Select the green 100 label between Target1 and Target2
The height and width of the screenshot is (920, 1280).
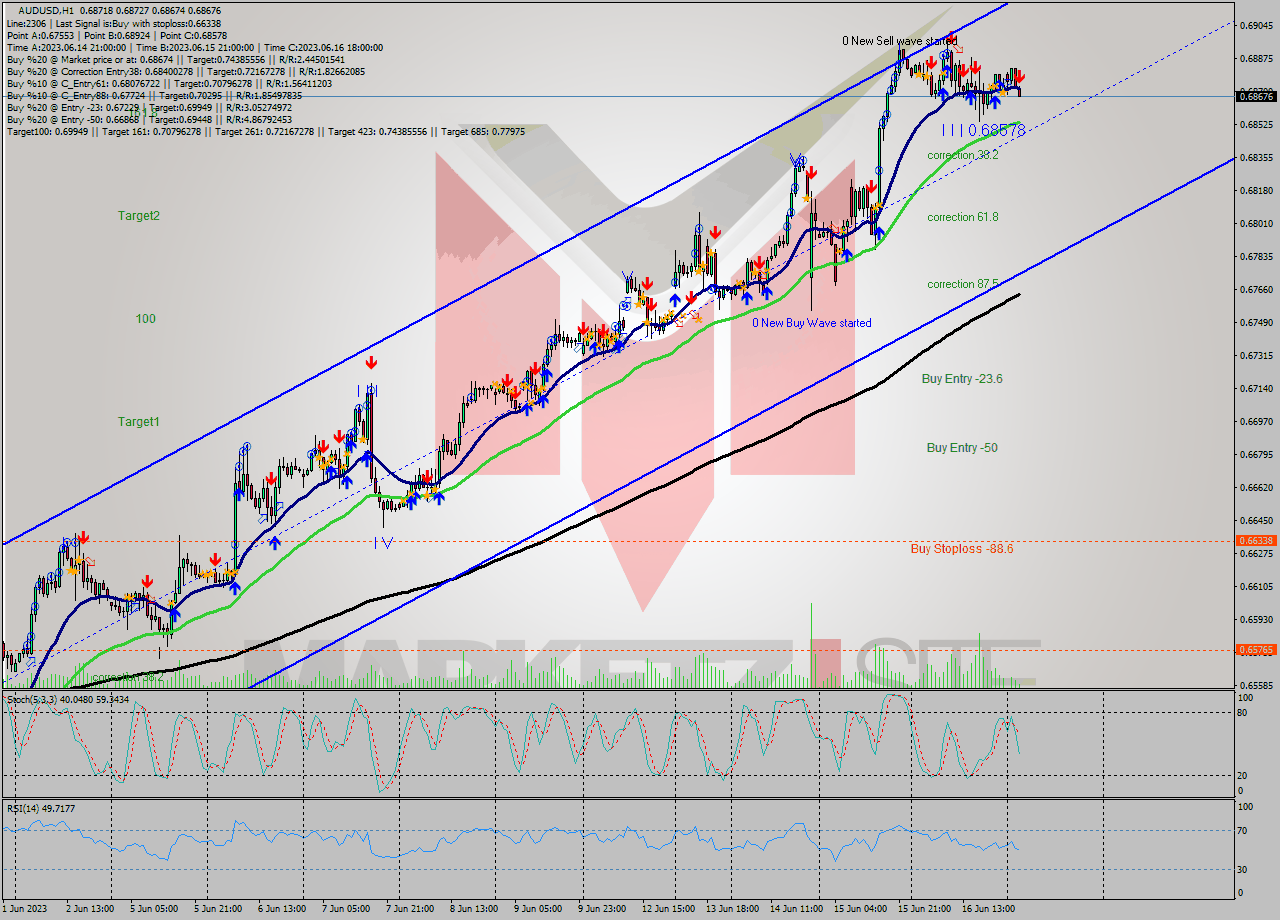146,319
